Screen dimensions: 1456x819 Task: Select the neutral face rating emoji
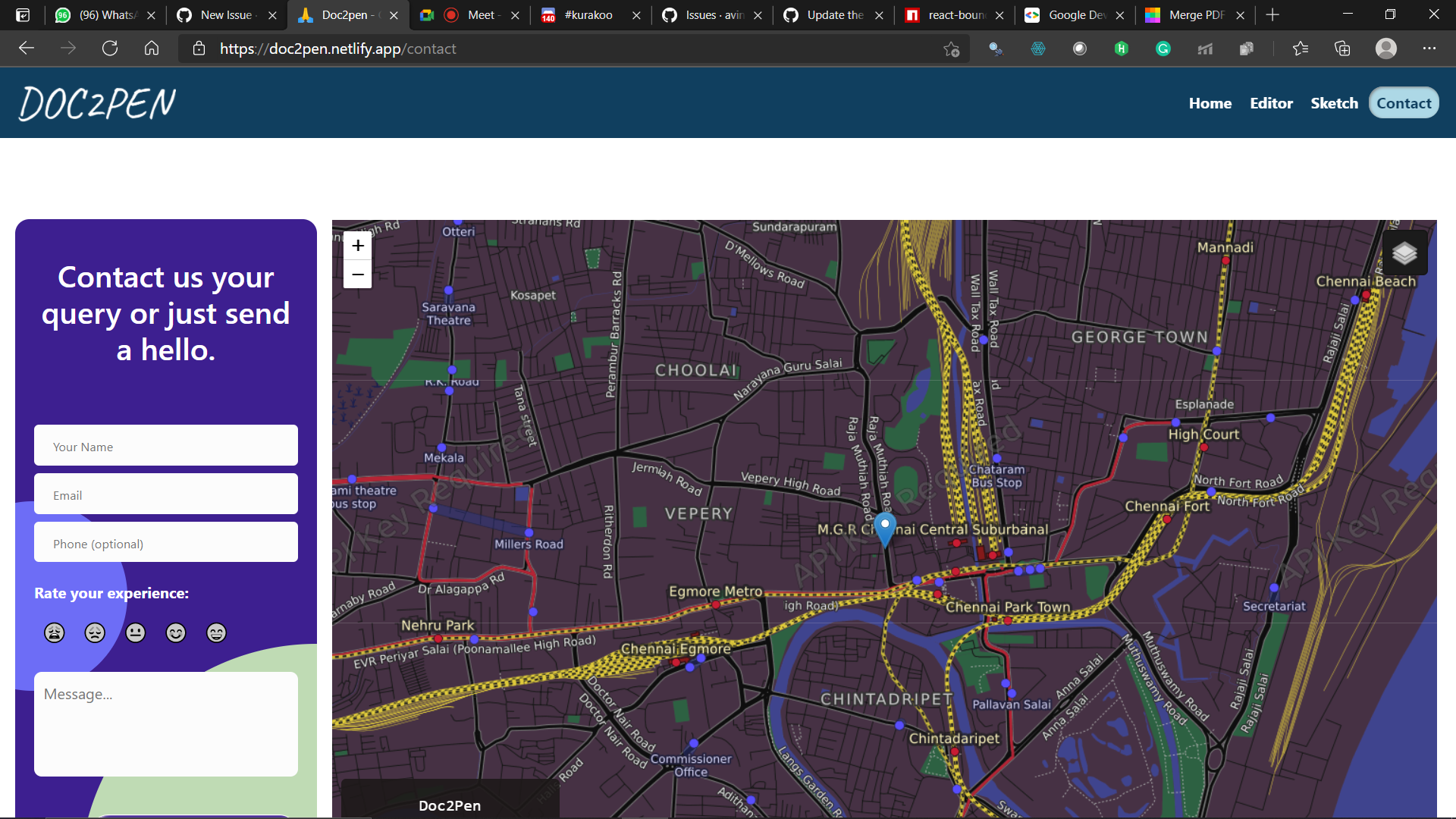pyautogui.click(x=136, y=632)
